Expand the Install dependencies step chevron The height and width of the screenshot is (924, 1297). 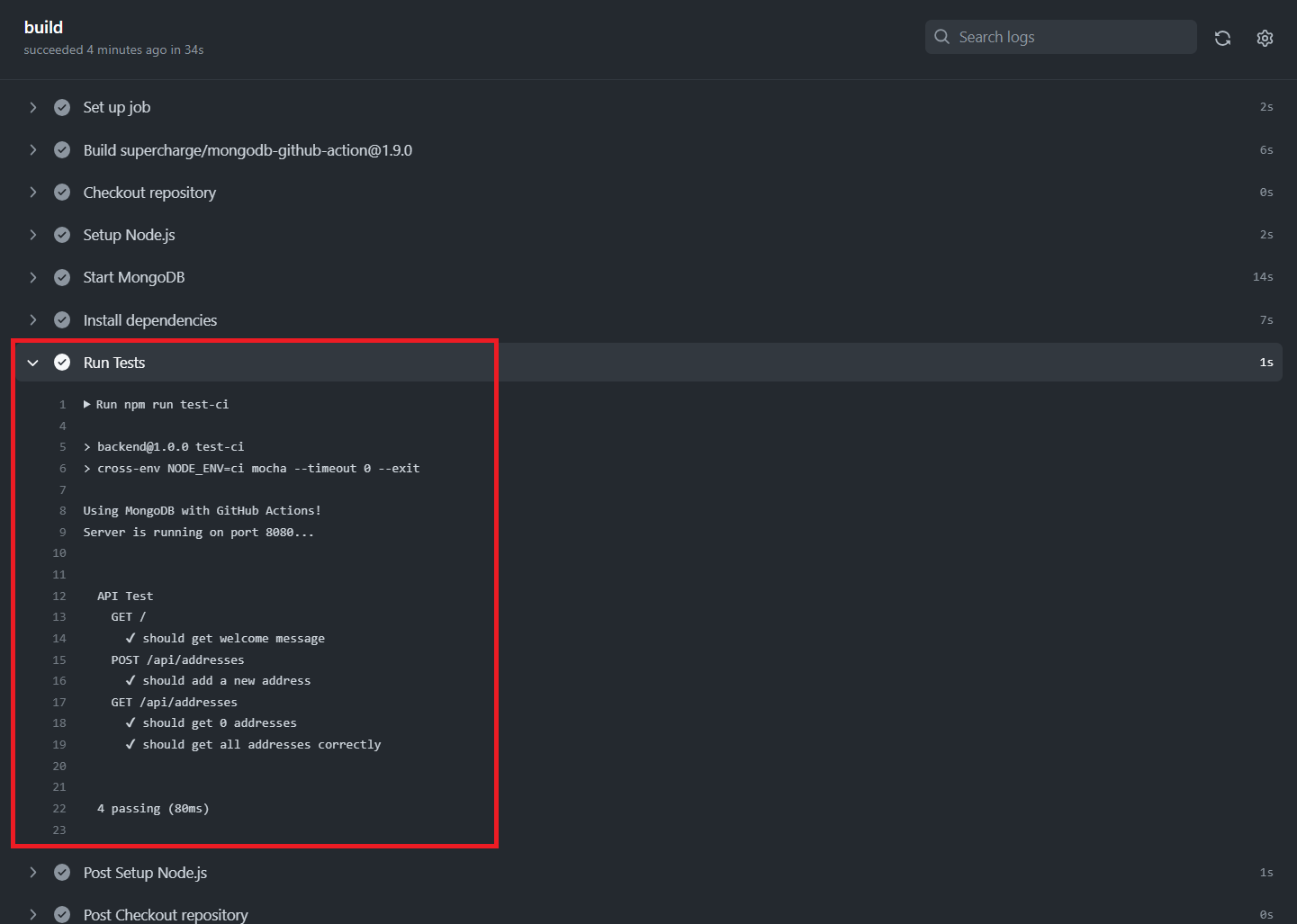click(33, 320)
